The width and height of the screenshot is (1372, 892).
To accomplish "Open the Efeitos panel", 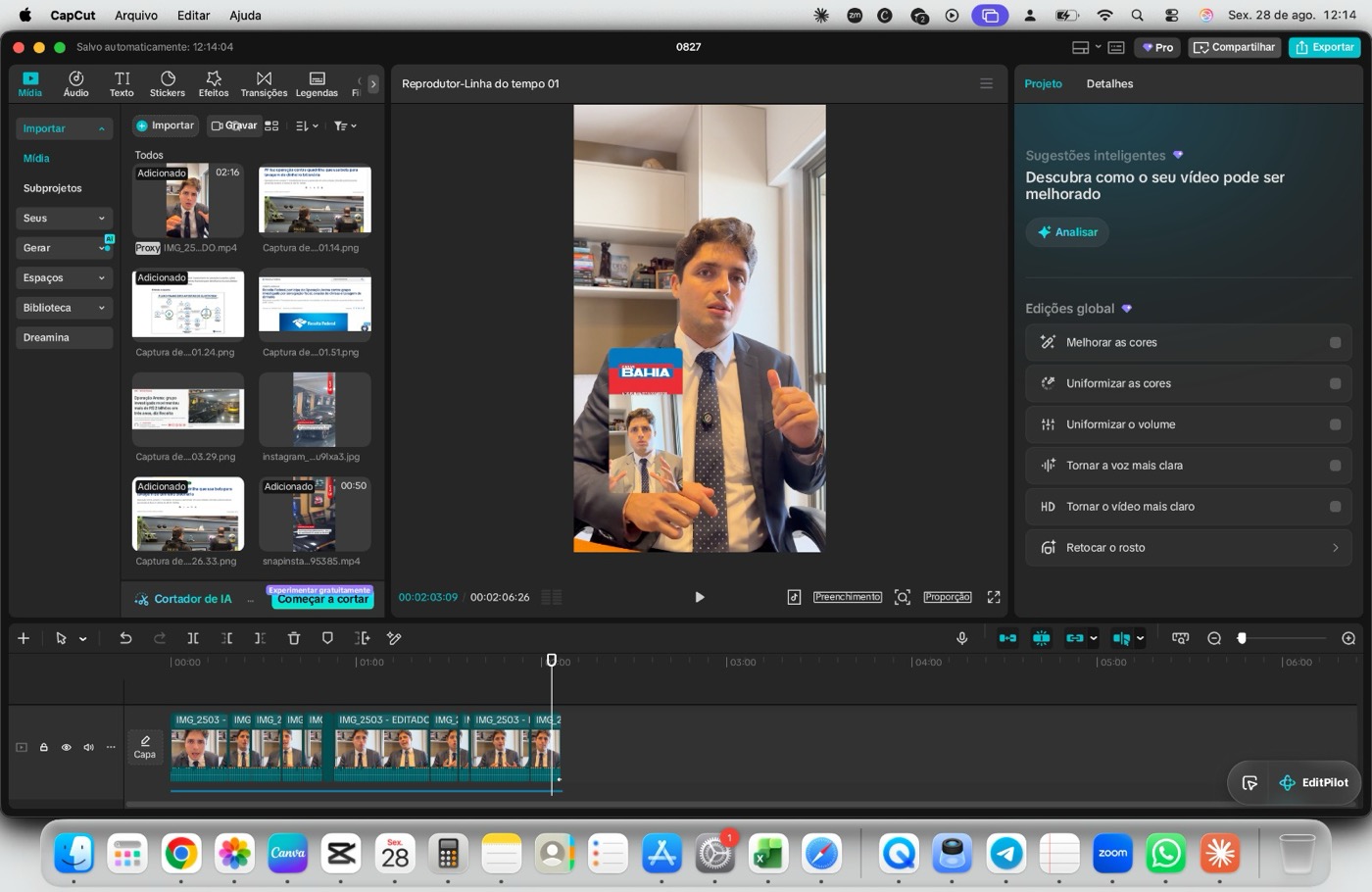I will 214,83.
